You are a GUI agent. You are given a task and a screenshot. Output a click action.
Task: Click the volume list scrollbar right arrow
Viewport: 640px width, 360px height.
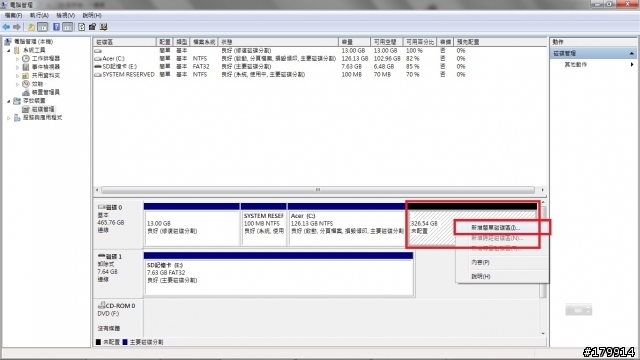542,190
